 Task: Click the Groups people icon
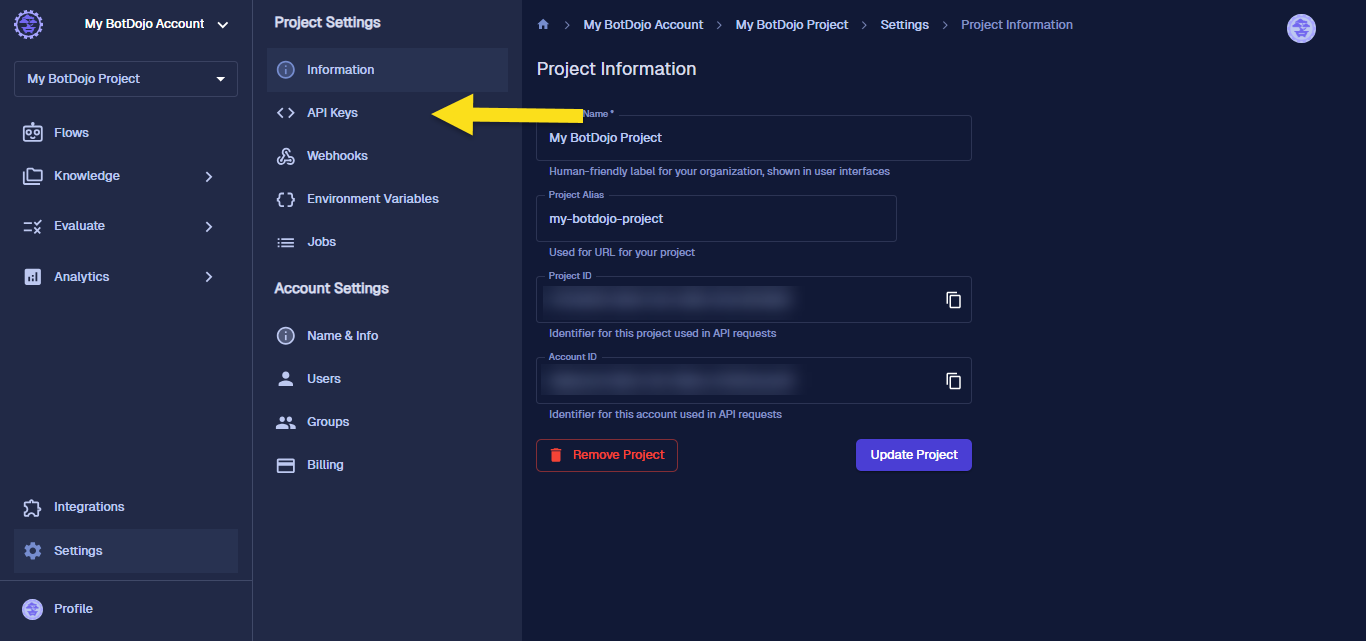(x=286, y=422)
